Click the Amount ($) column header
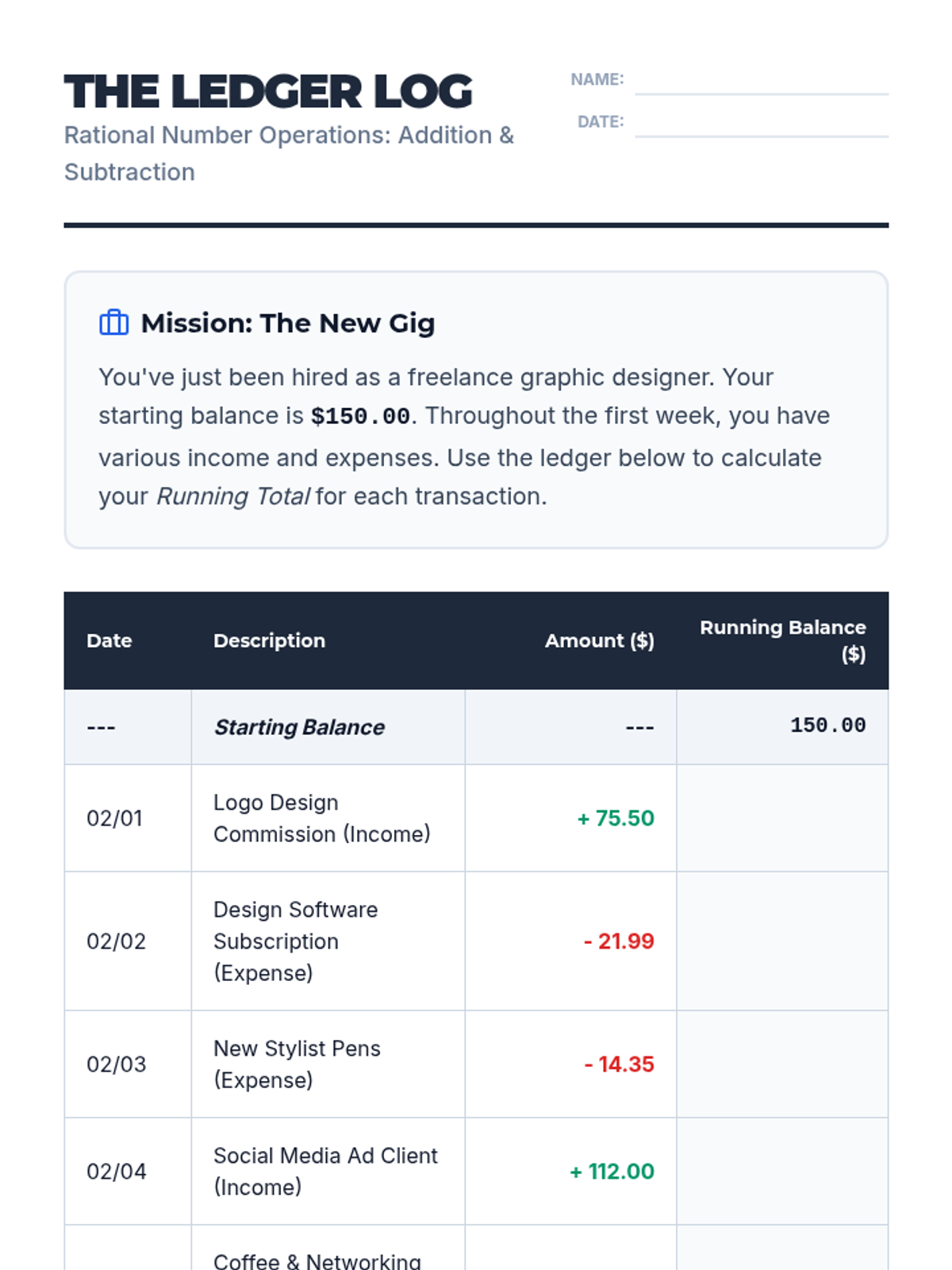Image resolution: width=952 pixels, height=1270 pixels. pos(599,641)
